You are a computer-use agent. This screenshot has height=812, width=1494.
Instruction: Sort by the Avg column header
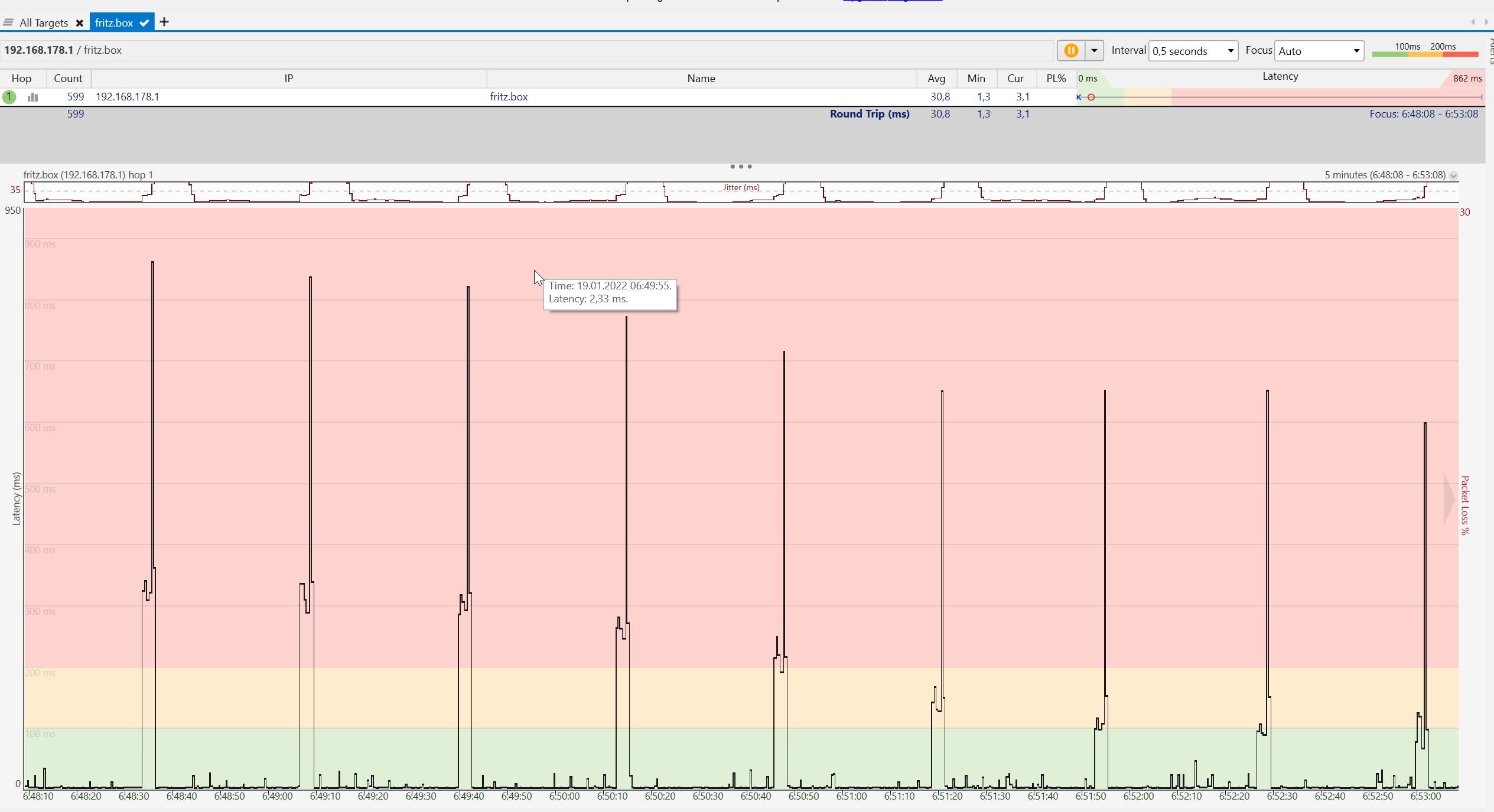pos(936,79)
